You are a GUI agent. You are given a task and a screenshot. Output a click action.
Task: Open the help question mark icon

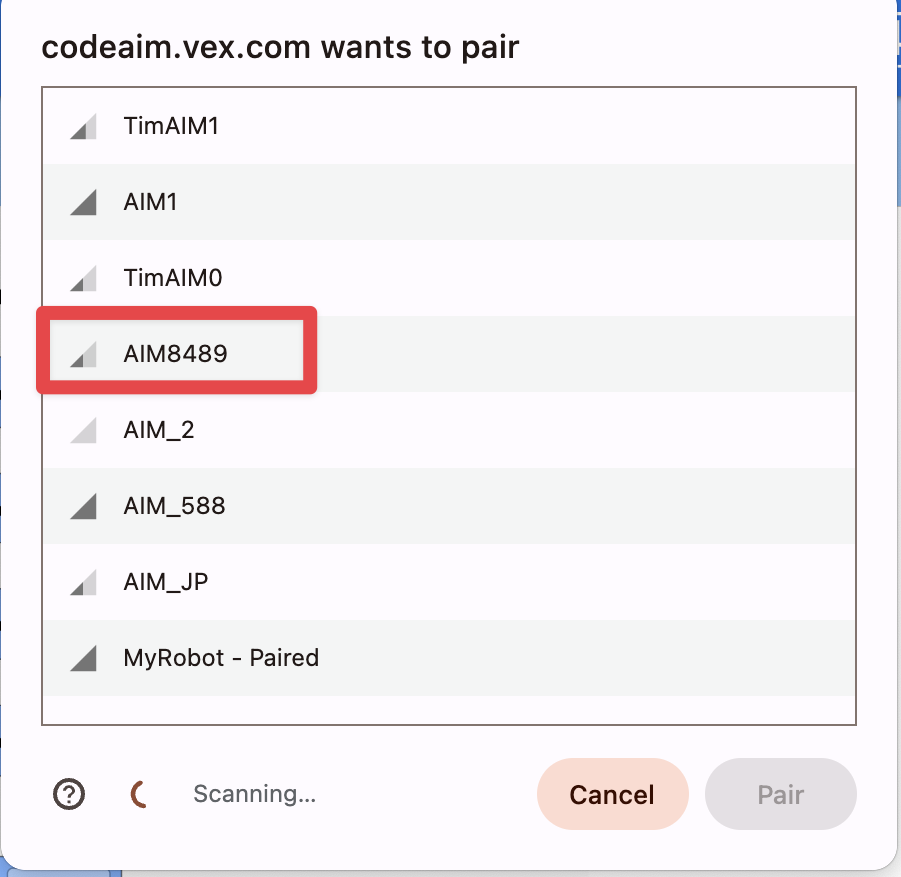[x=68, y=794]
